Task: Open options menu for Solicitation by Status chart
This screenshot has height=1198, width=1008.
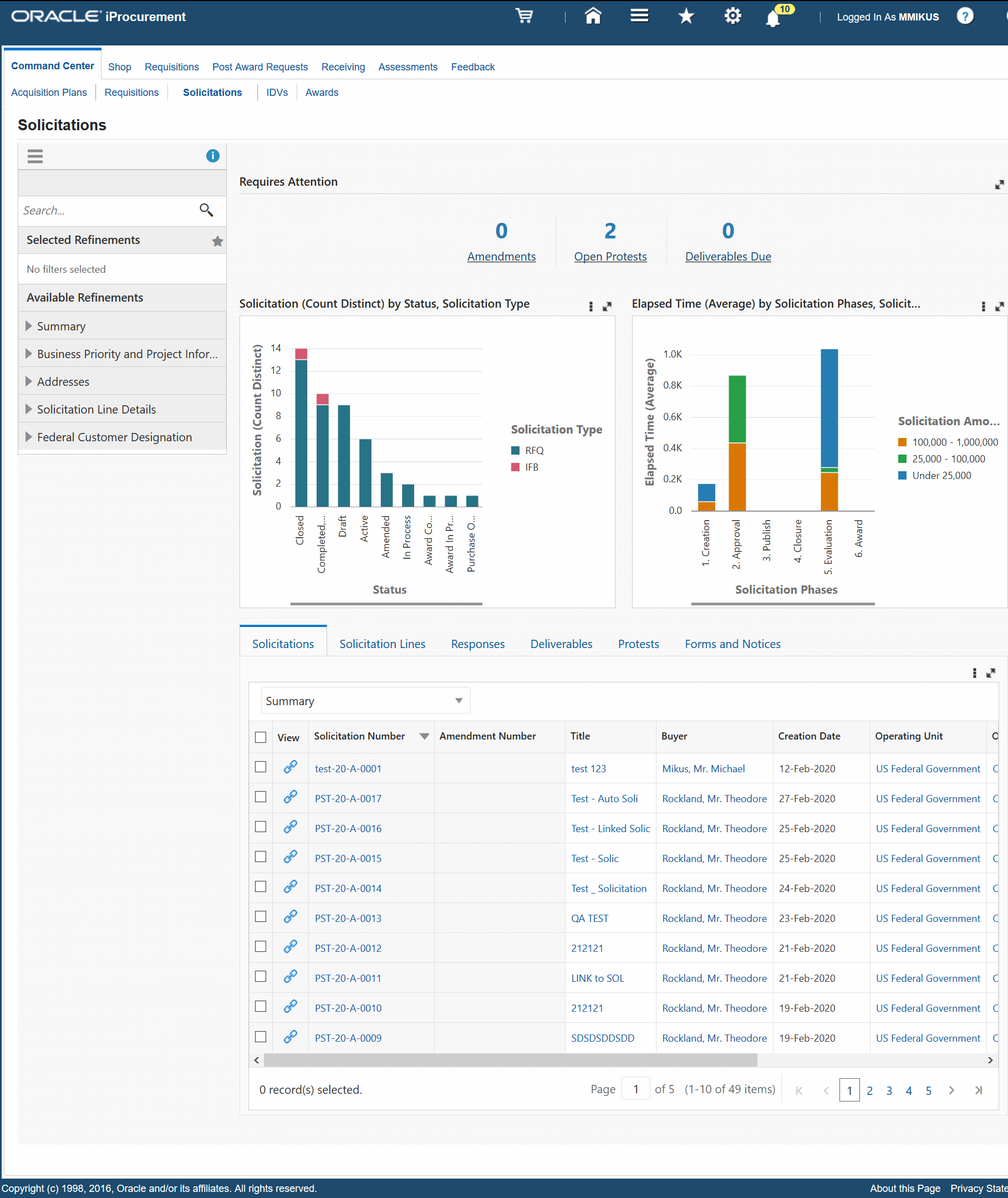Action: (591, 307)
